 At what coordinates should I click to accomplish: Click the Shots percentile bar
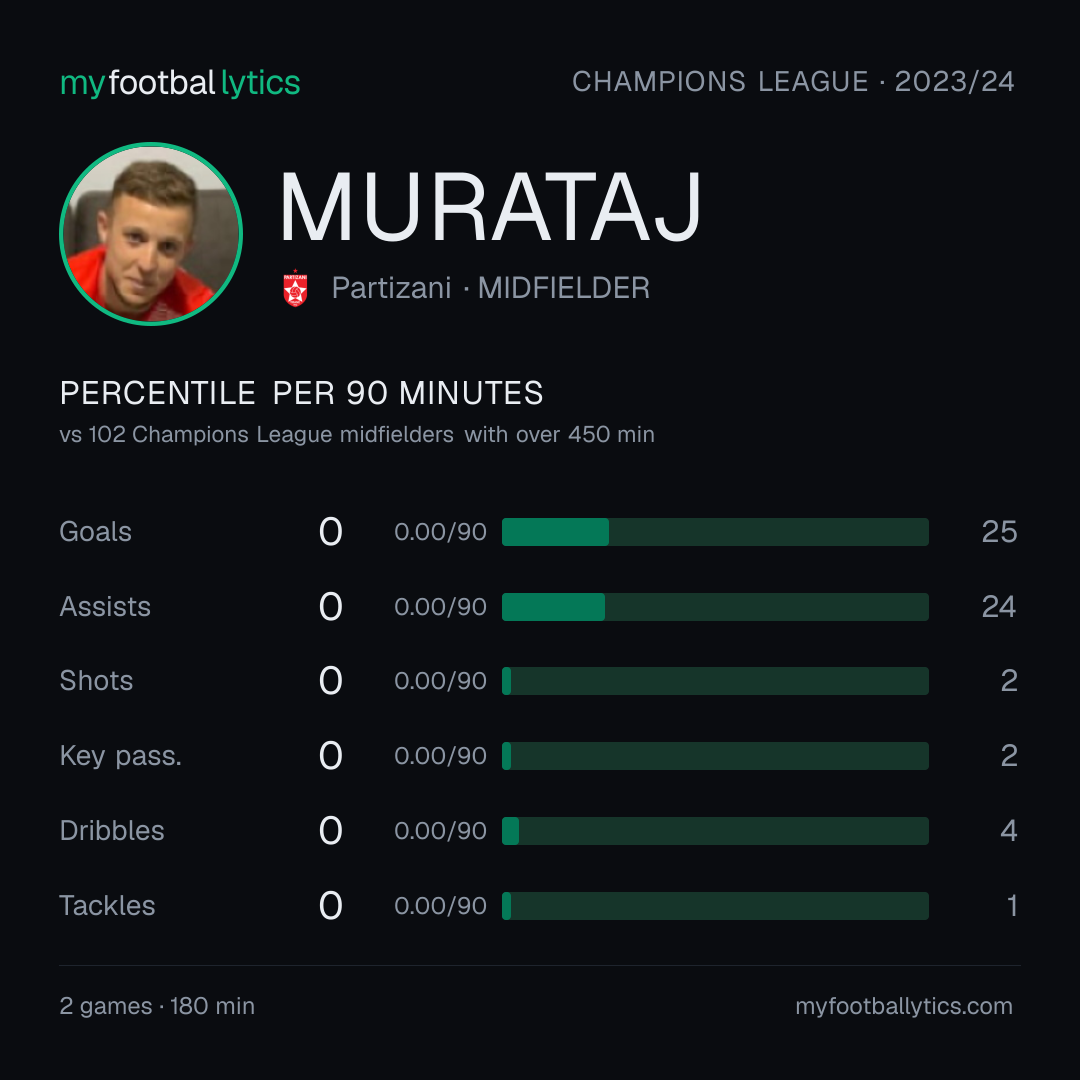tap(715, 681)
